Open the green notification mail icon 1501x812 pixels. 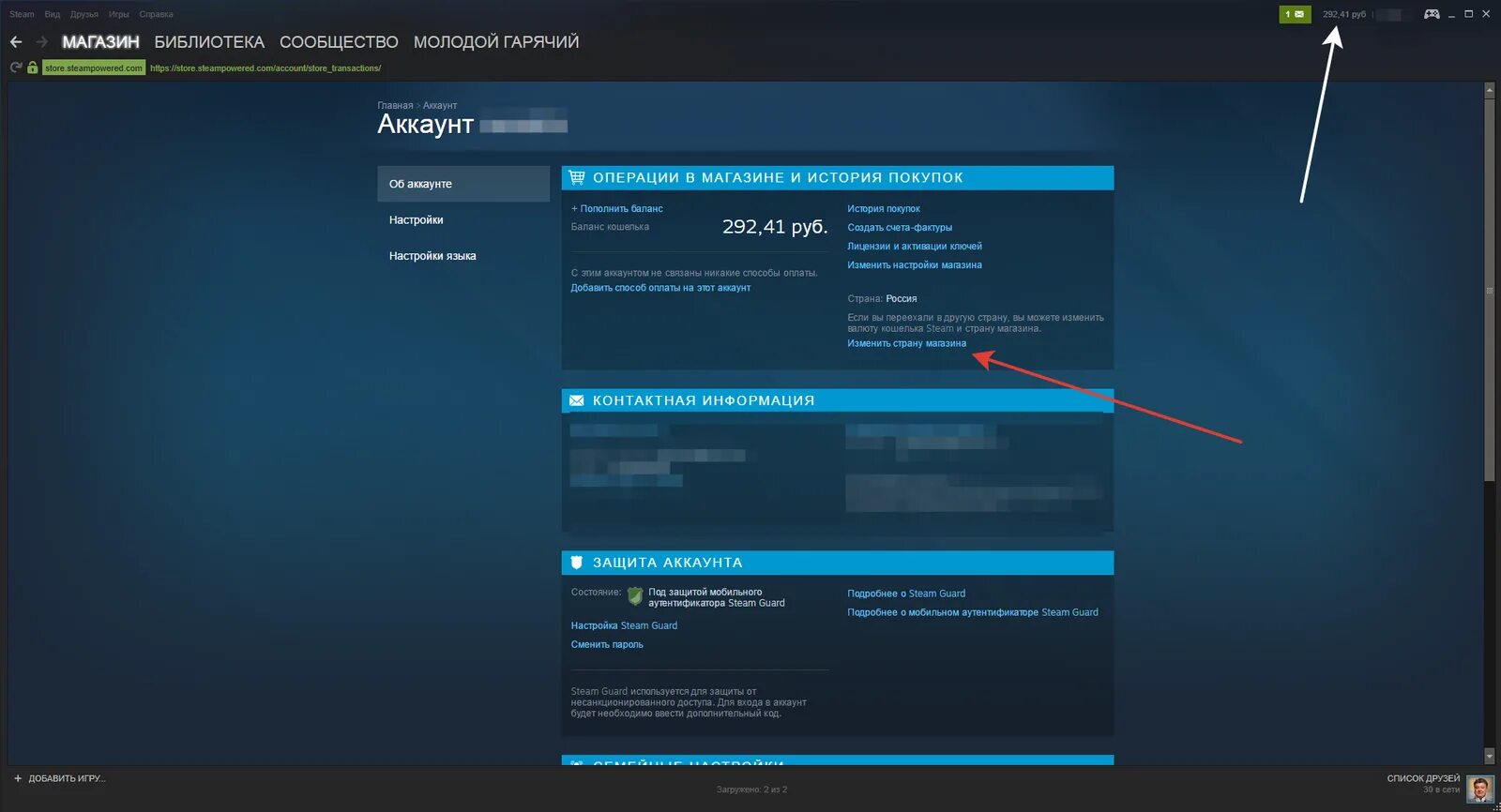pos(1295,14)
